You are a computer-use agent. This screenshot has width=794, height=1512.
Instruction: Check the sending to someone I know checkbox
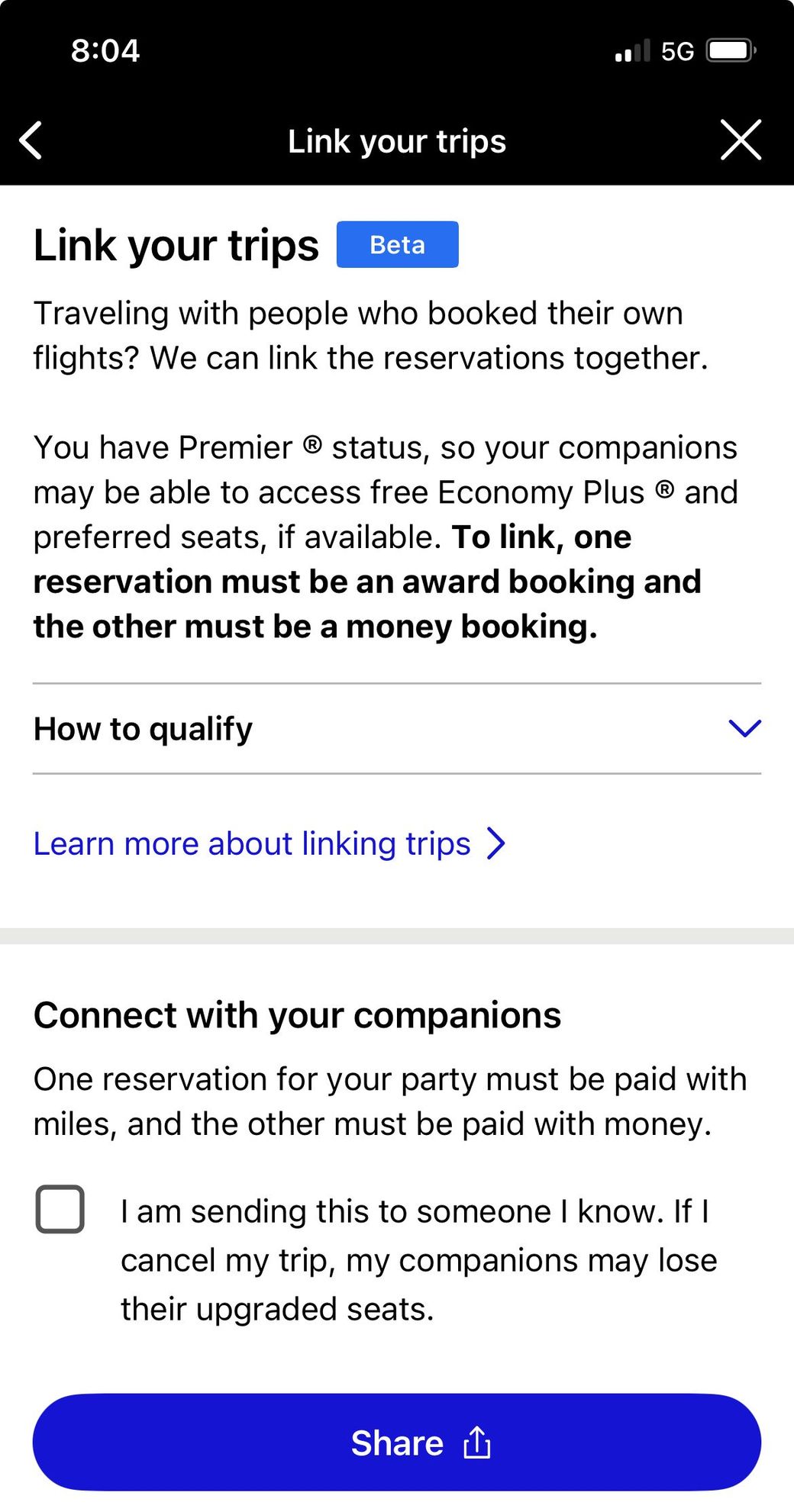point(60,1209)
